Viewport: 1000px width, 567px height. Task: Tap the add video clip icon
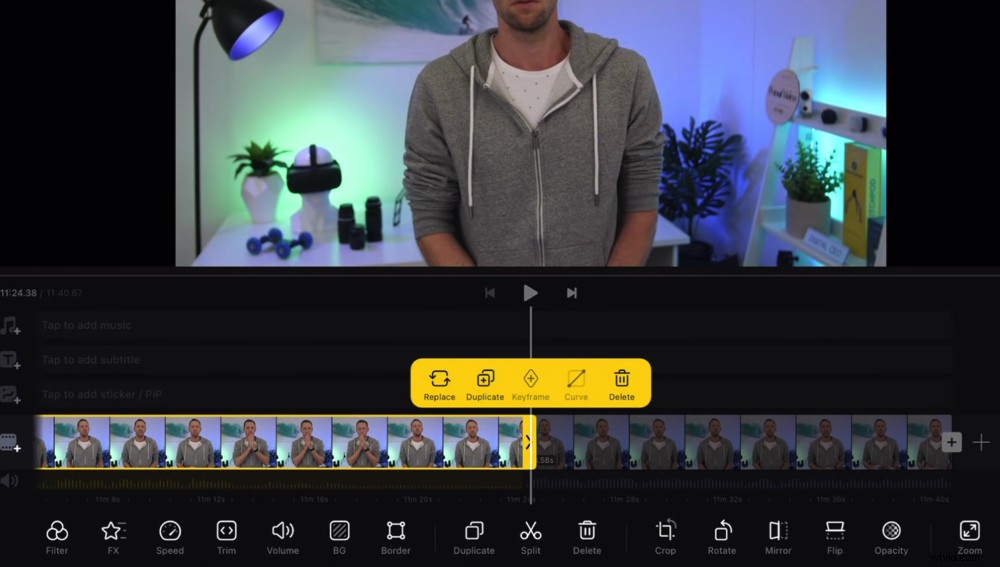pyautogui.click(x=11, y=443)
